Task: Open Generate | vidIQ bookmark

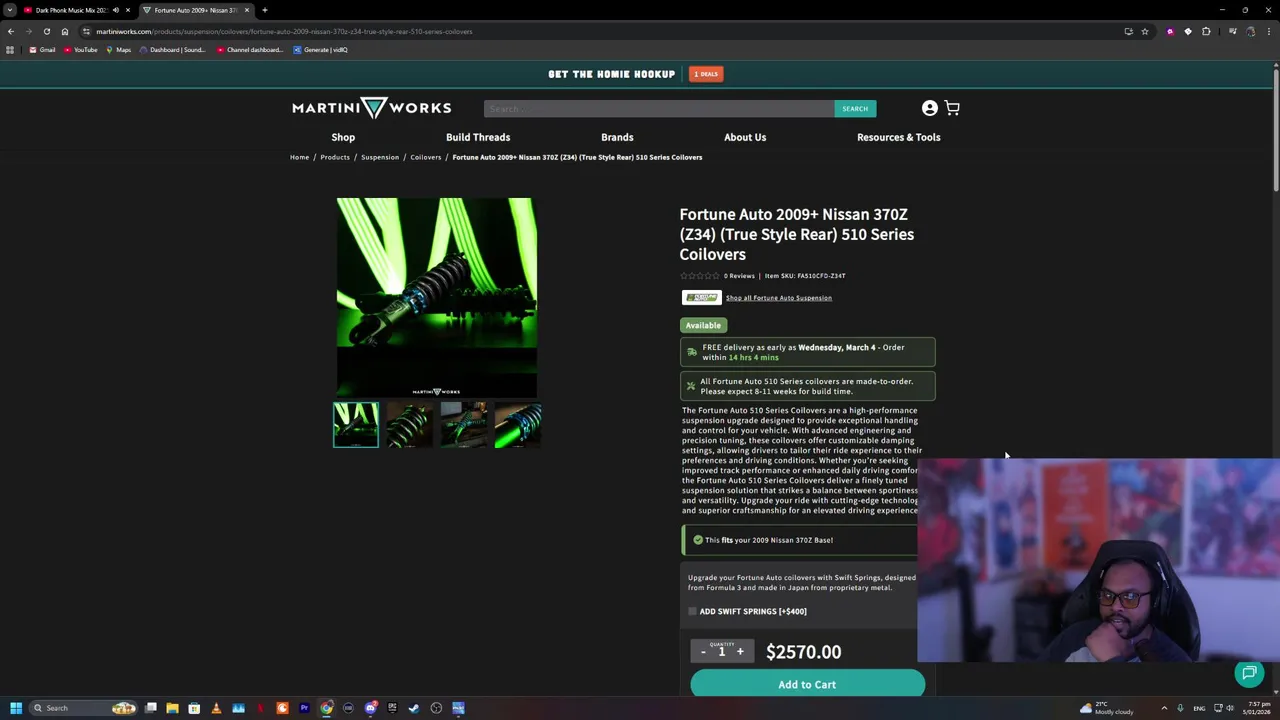Action: click(321, 50)
